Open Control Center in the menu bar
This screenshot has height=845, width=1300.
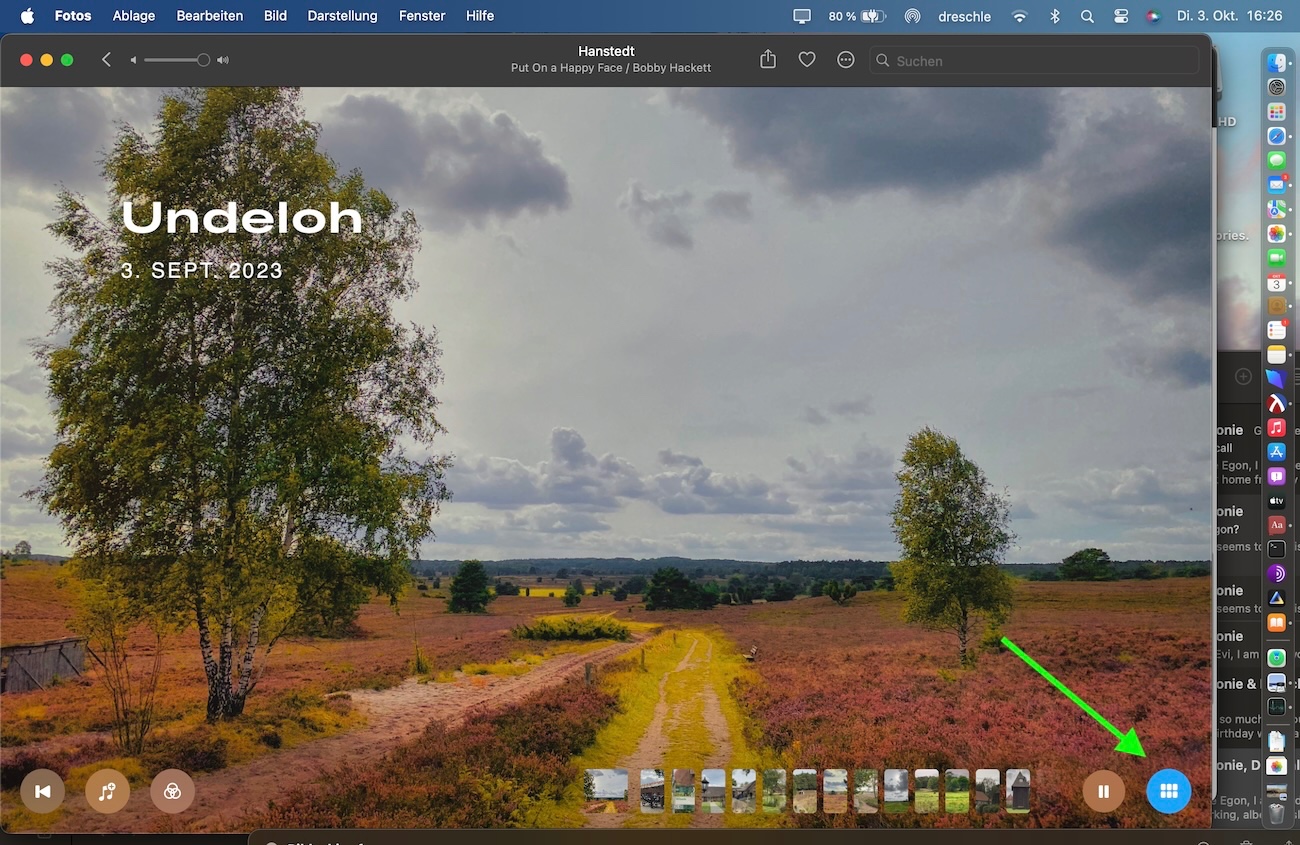(1120, 16)
